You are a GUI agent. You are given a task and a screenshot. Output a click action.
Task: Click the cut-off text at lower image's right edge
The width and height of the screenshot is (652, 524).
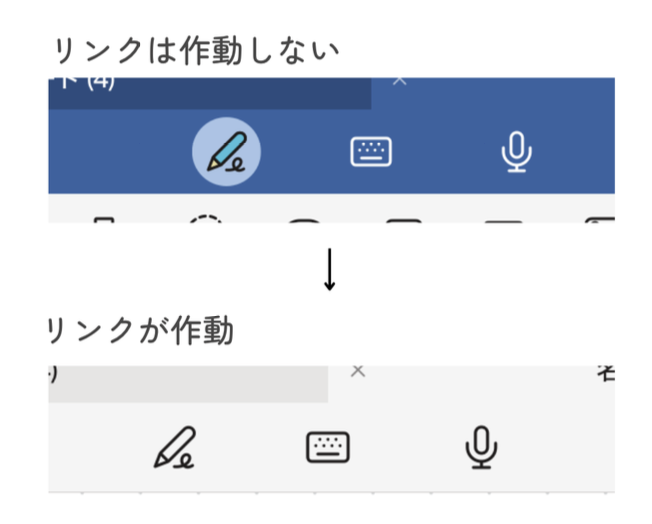point(605,374)
